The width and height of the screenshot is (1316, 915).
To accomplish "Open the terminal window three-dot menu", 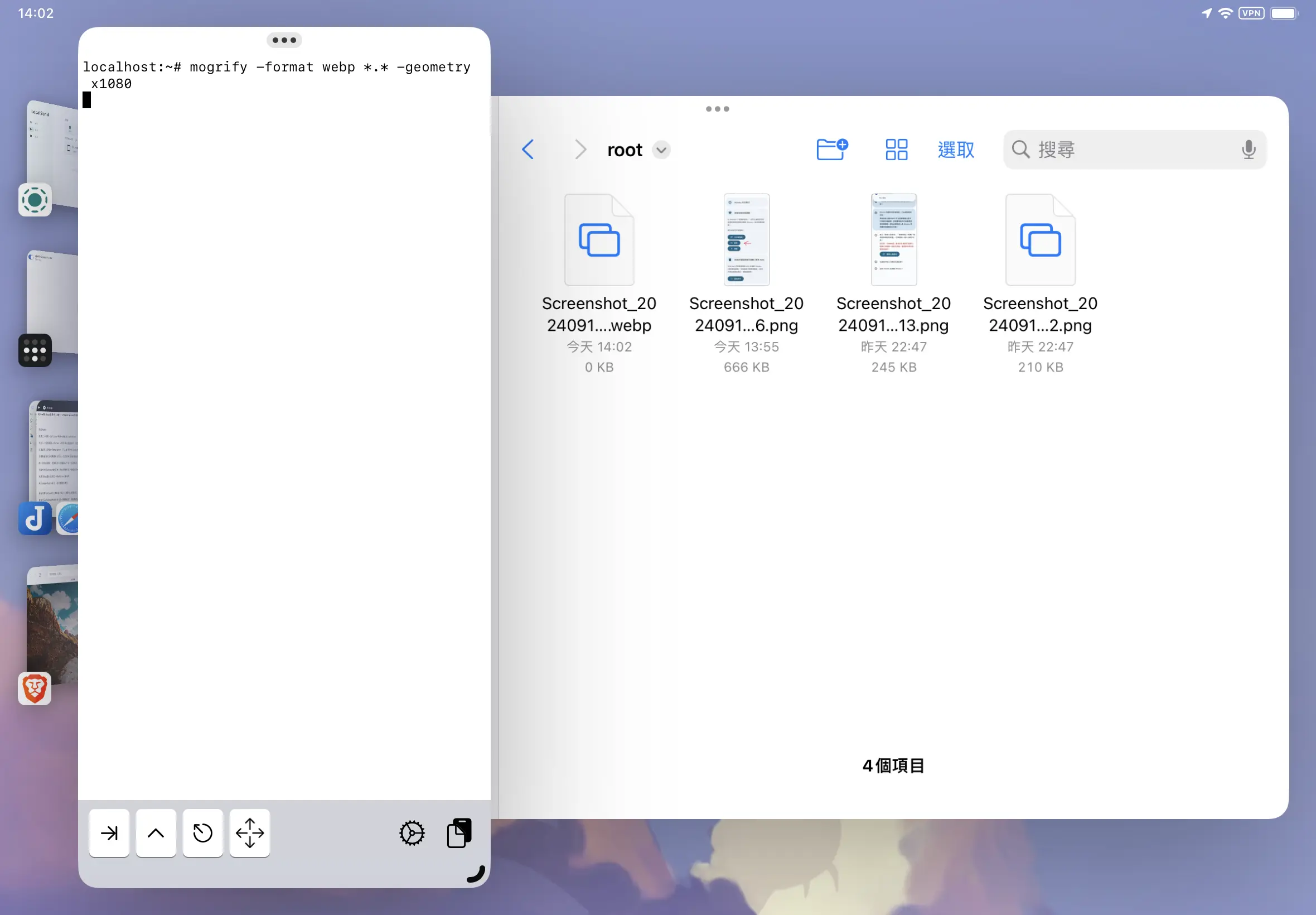I will (284, 40).
